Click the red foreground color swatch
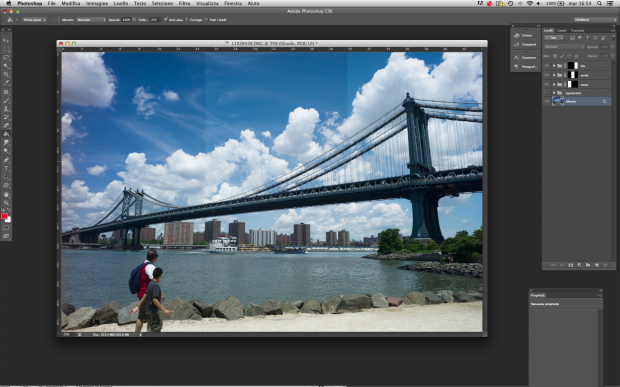The height and width of the screenshot is (387, 620). [x=4, y=216]
